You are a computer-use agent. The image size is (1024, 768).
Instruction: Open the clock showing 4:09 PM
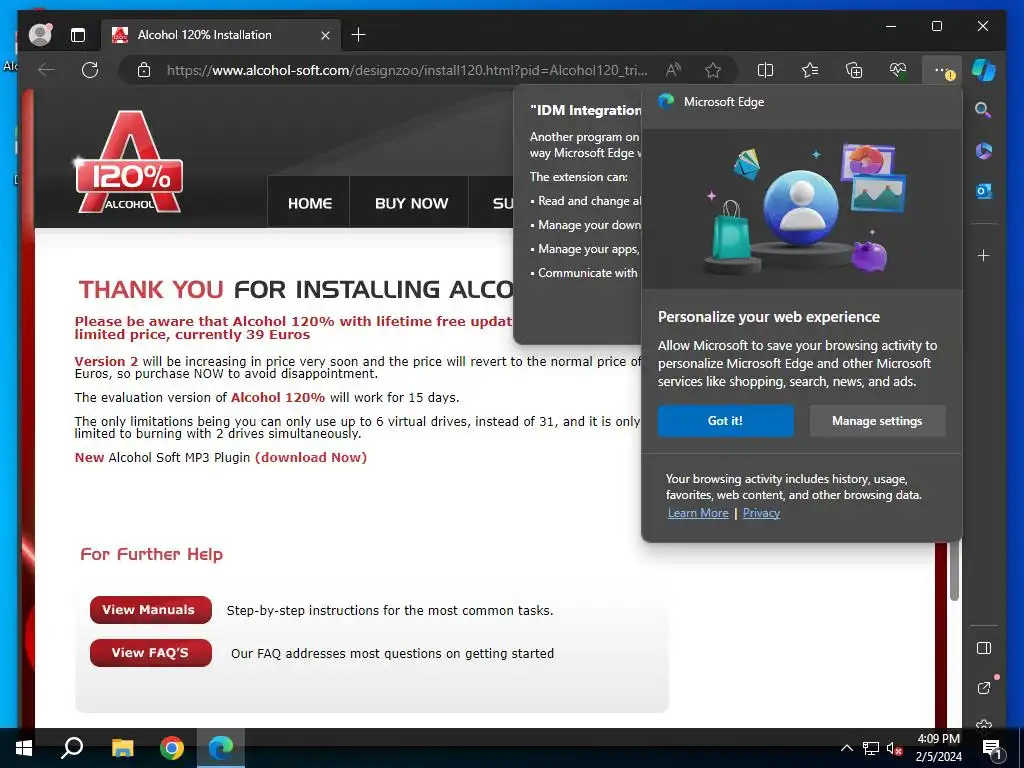[938, 748]
